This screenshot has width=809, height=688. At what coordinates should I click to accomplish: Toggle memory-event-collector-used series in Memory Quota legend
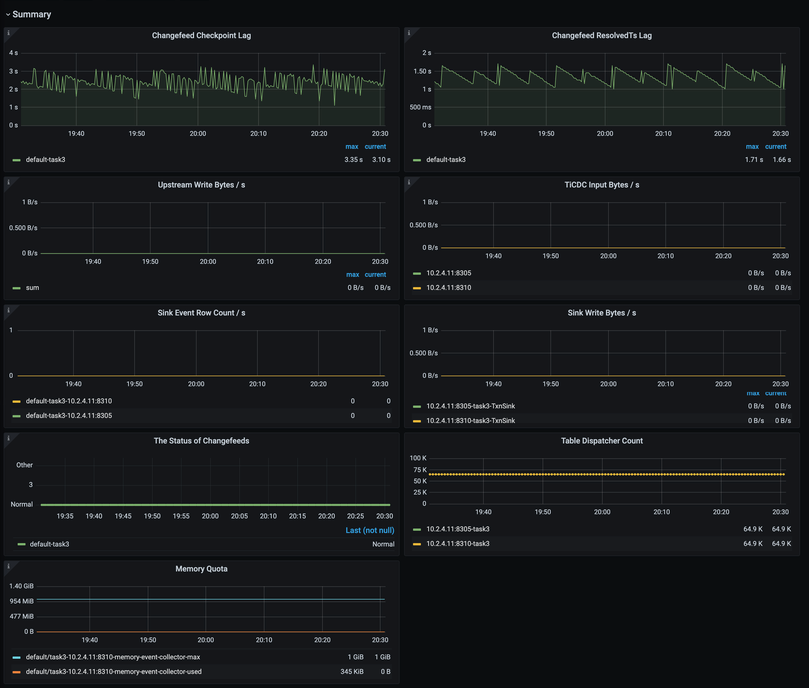coord(113,672)
